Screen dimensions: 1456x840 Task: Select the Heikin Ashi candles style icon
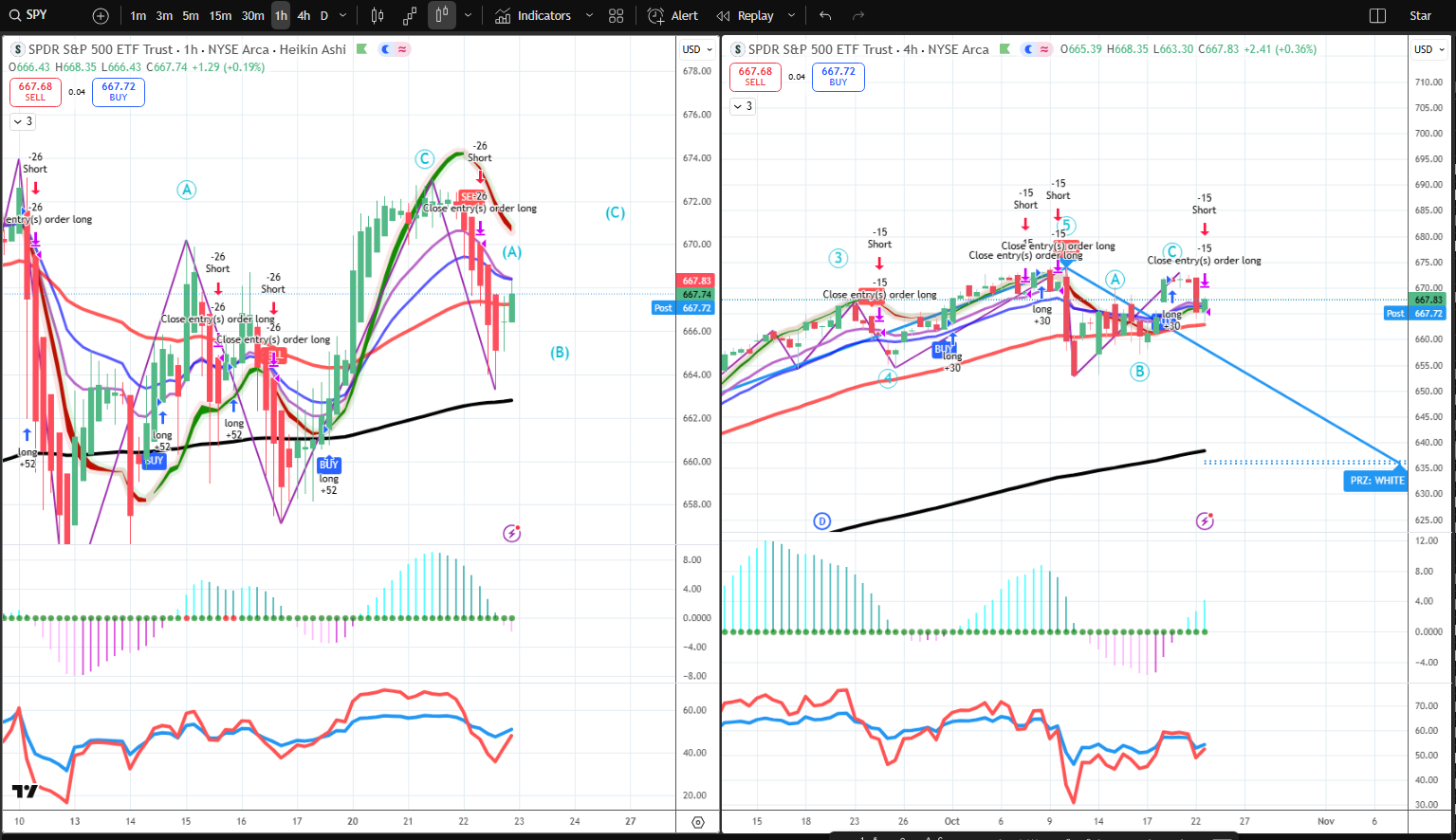[441, 16]
